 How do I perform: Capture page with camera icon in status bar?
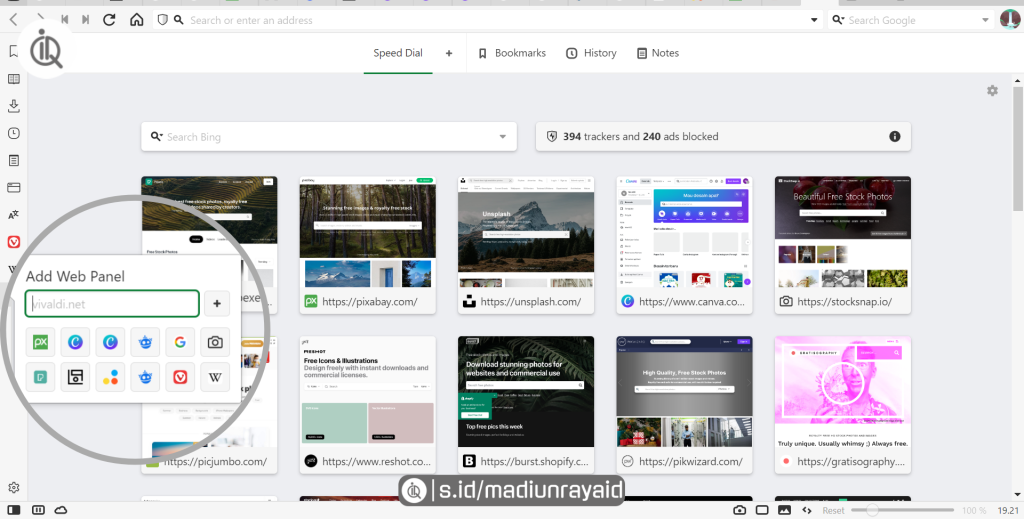pos(739,510)
